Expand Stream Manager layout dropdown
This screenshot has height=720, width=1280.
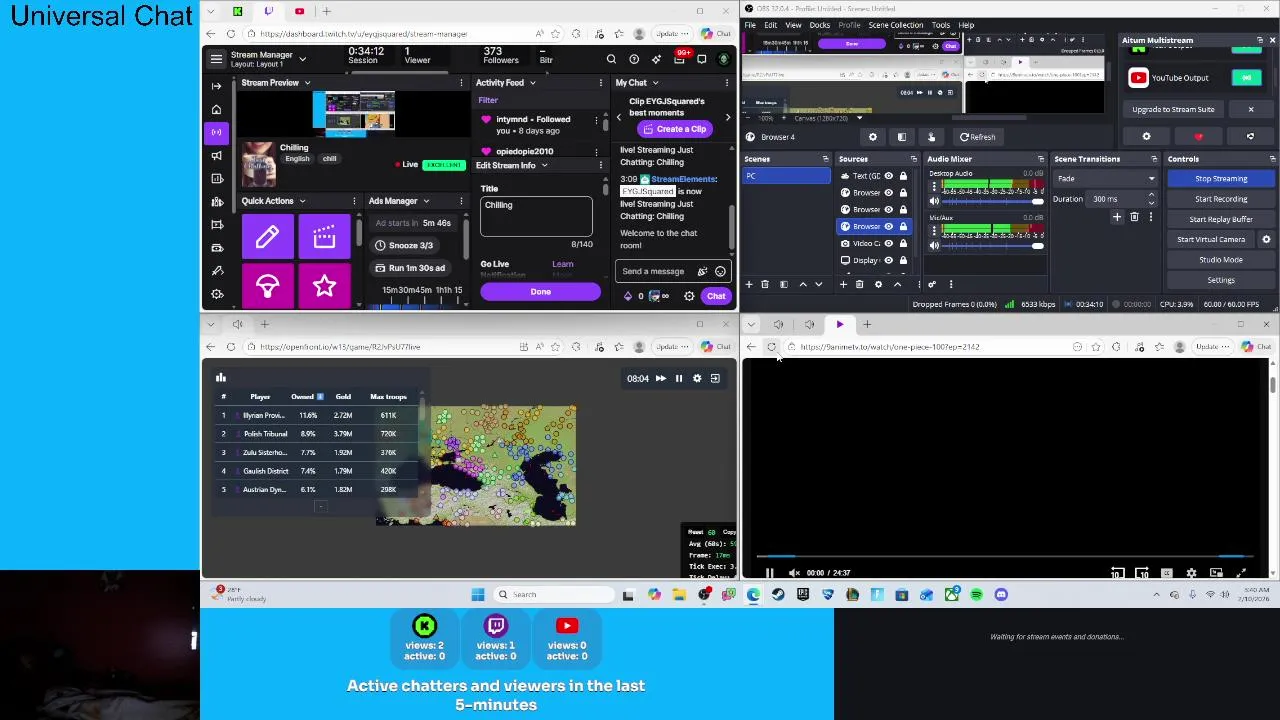point(301,59)
